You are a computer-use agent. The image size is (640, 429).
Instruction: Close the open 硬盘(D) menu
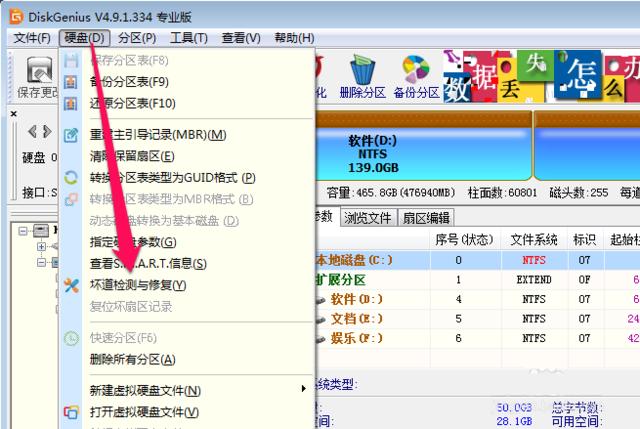pos(84,38)
